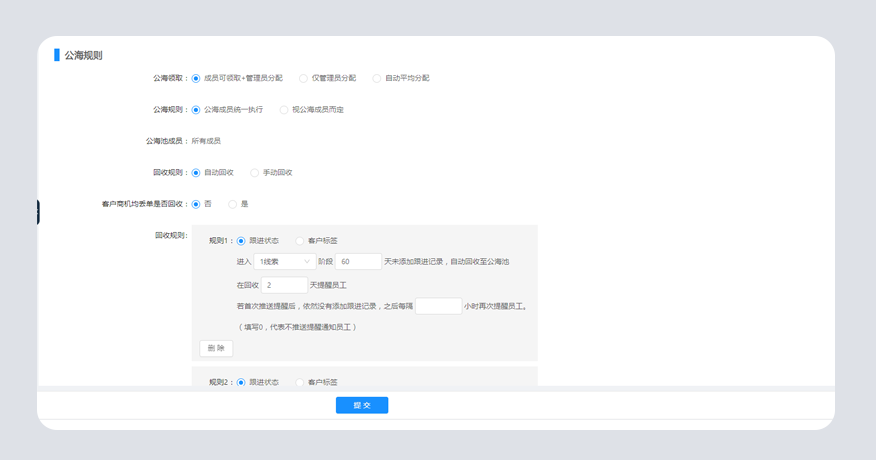Choose 仅管理员分配 for 公海领取
The image size is (876, 460).
pyautogui.click(x=304, y=78)
